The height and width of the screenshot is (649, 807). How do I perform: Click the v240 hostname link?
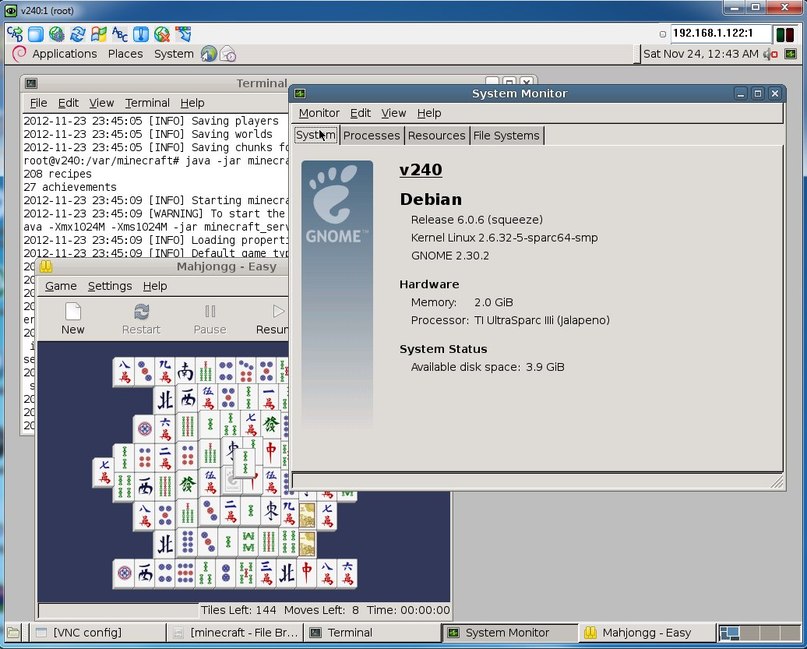tap(421, 170)
